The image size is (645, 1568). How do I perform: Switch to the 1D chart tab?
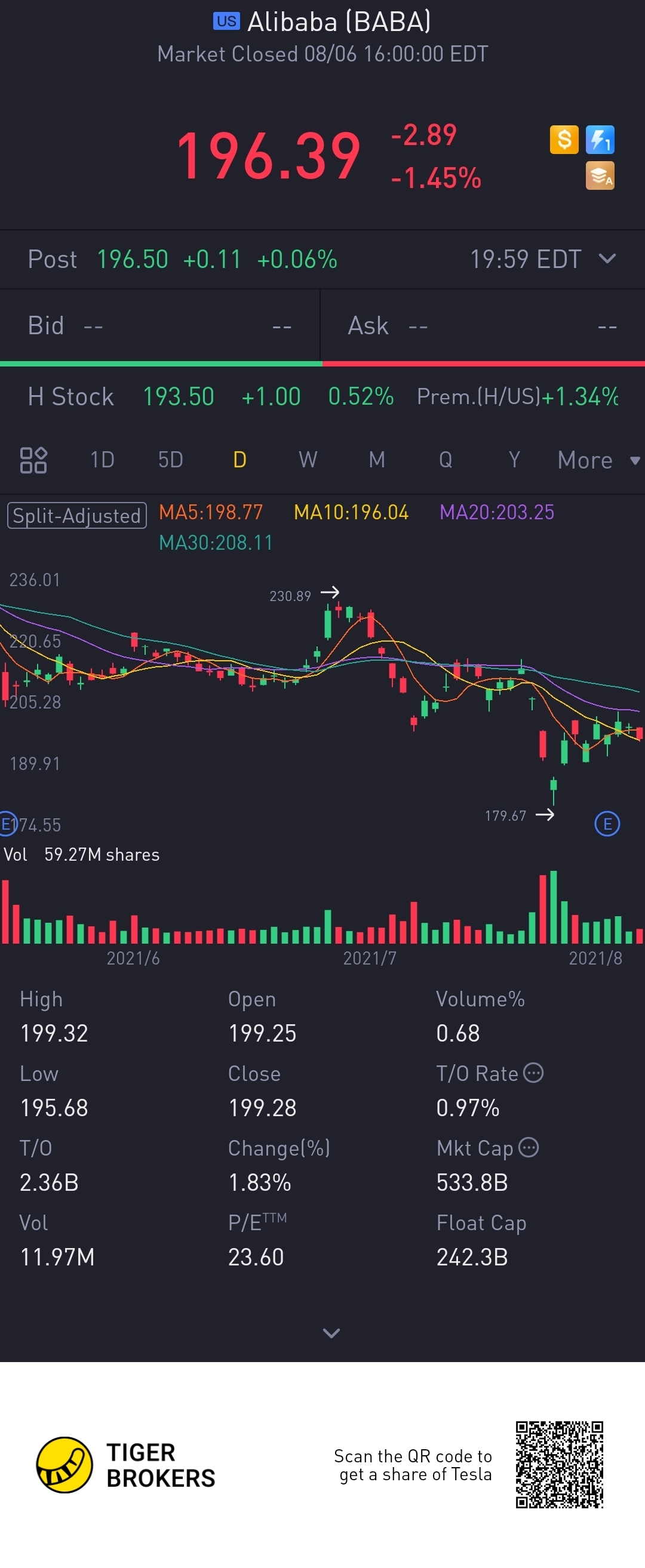[102, 460]
